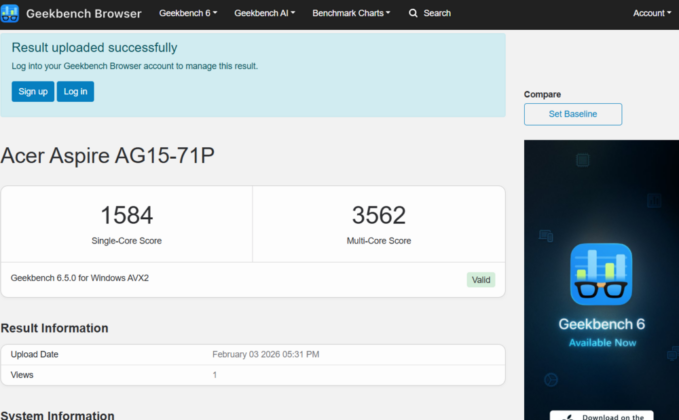This screenshot has width=679, height=420.
Task: Click the Result Information heading
Action: [55, 328]
